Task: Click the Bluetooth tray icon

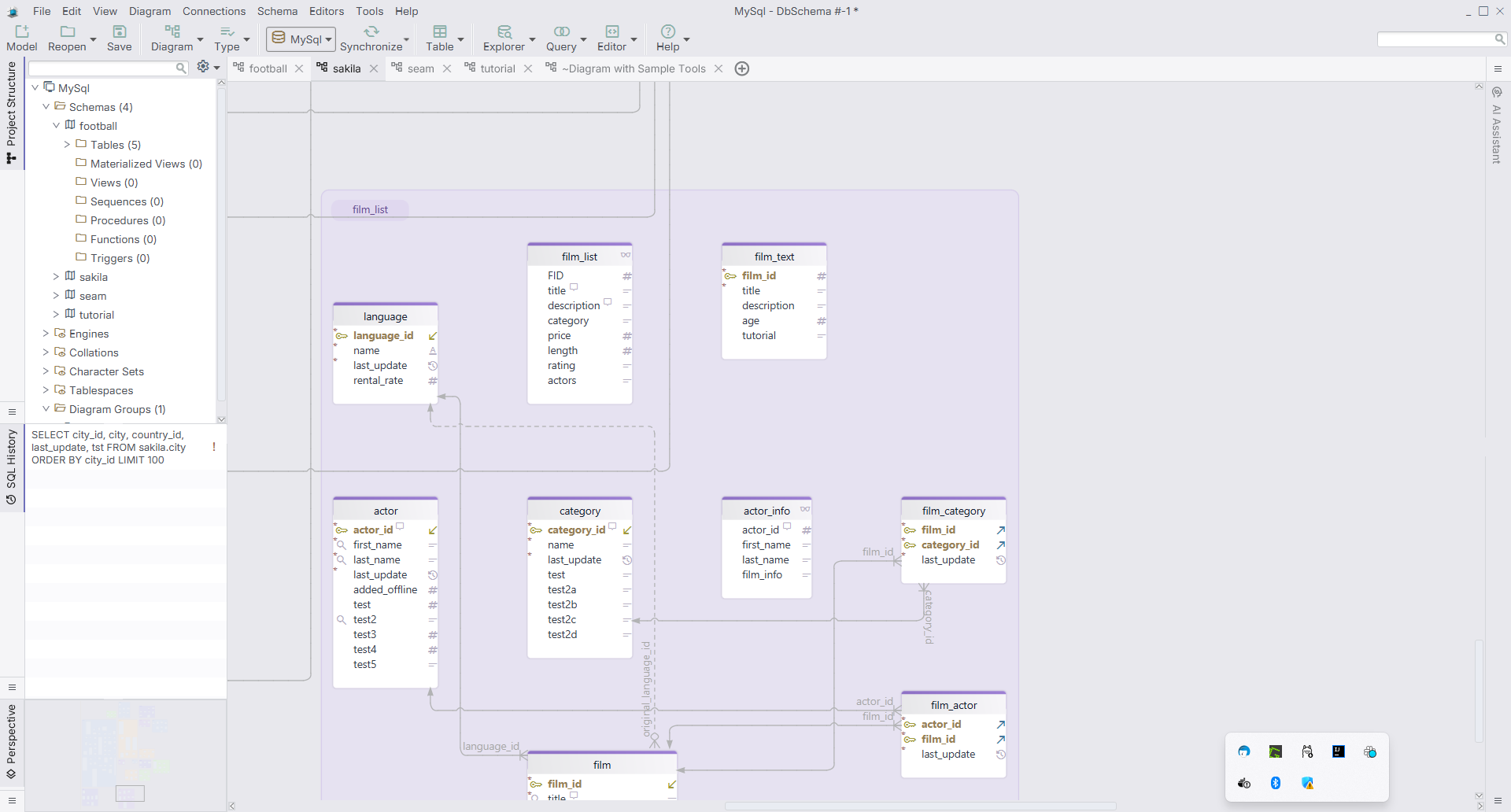Action: pyautogui.click(x=1276, y=783)
